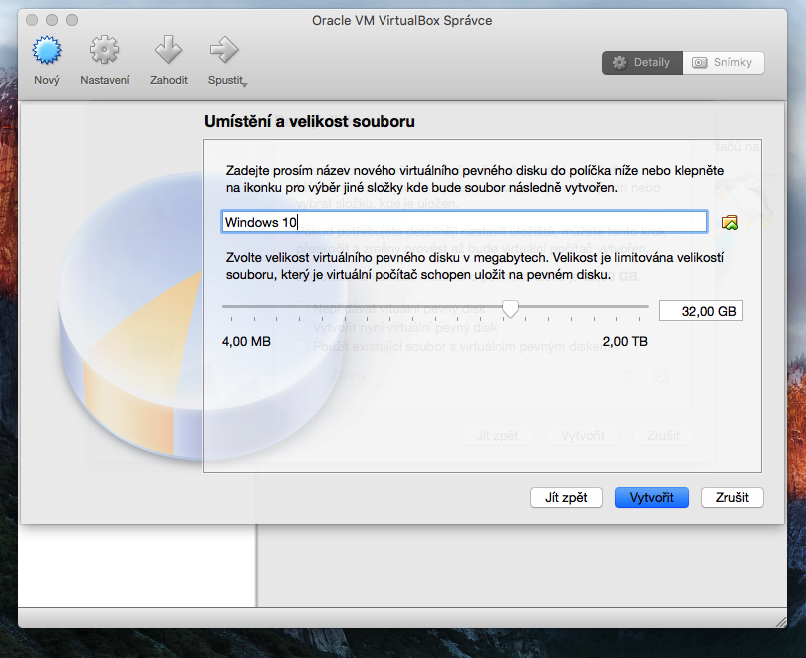Switch to the Snímky snapshots view
Image resolution: width=806 pixels, height=658 pixels.
(724, 62)
